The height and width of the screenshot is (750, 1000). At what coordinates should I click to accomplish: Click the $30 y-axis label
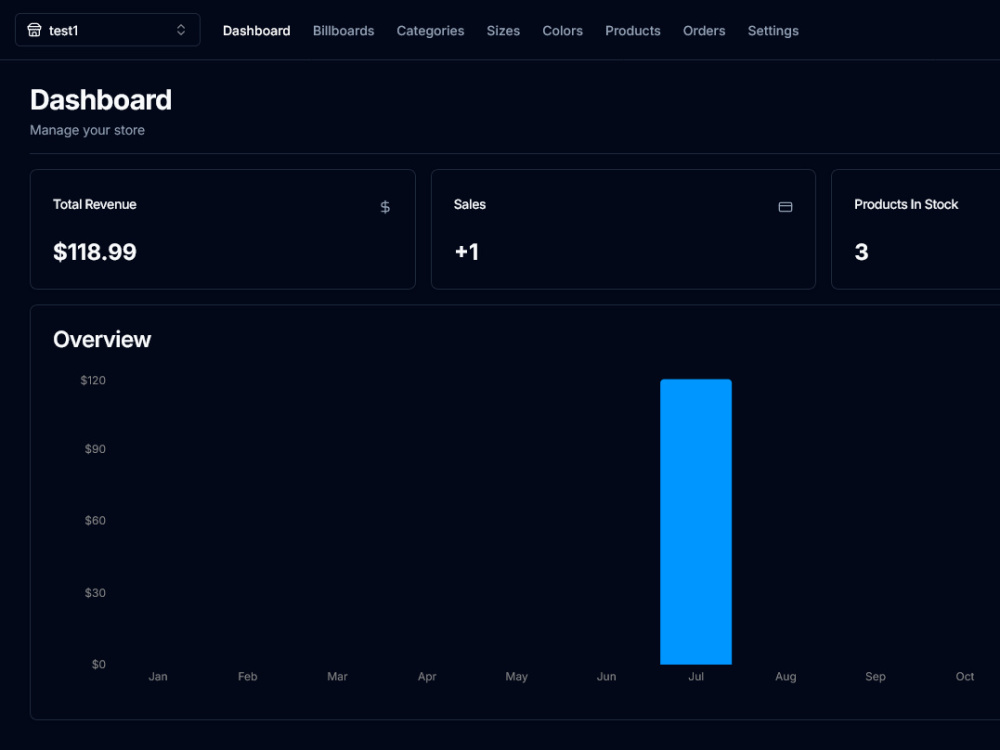coord(95,593)
